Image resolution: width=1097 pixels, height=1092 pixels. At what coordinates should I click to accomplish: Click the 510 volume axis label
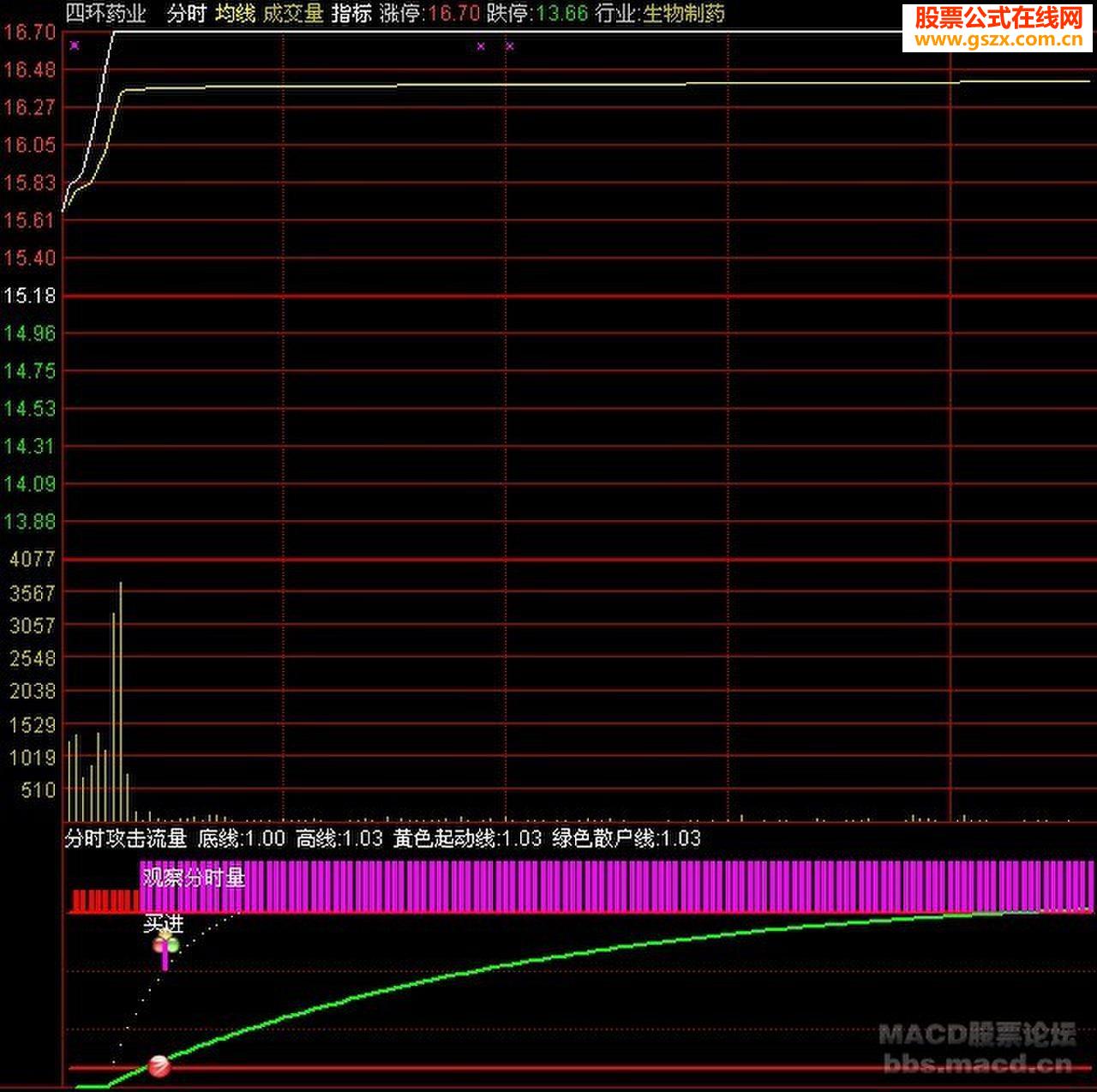pos(38,790)
